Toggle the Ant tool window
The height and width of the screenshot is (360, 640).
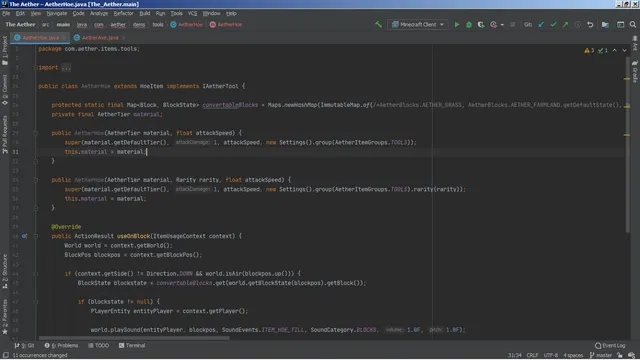coord(635,43)
